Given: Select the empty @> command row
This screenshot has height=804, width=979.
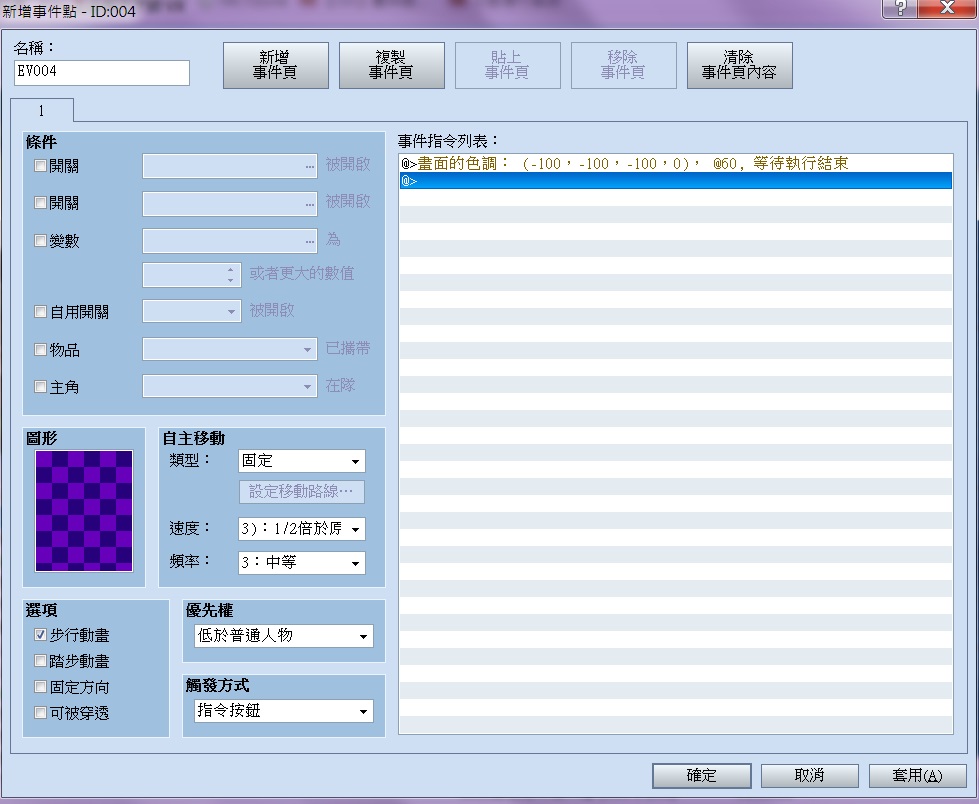Looking at the screenshot, I should pyautogui.click(x=676, y=180).
